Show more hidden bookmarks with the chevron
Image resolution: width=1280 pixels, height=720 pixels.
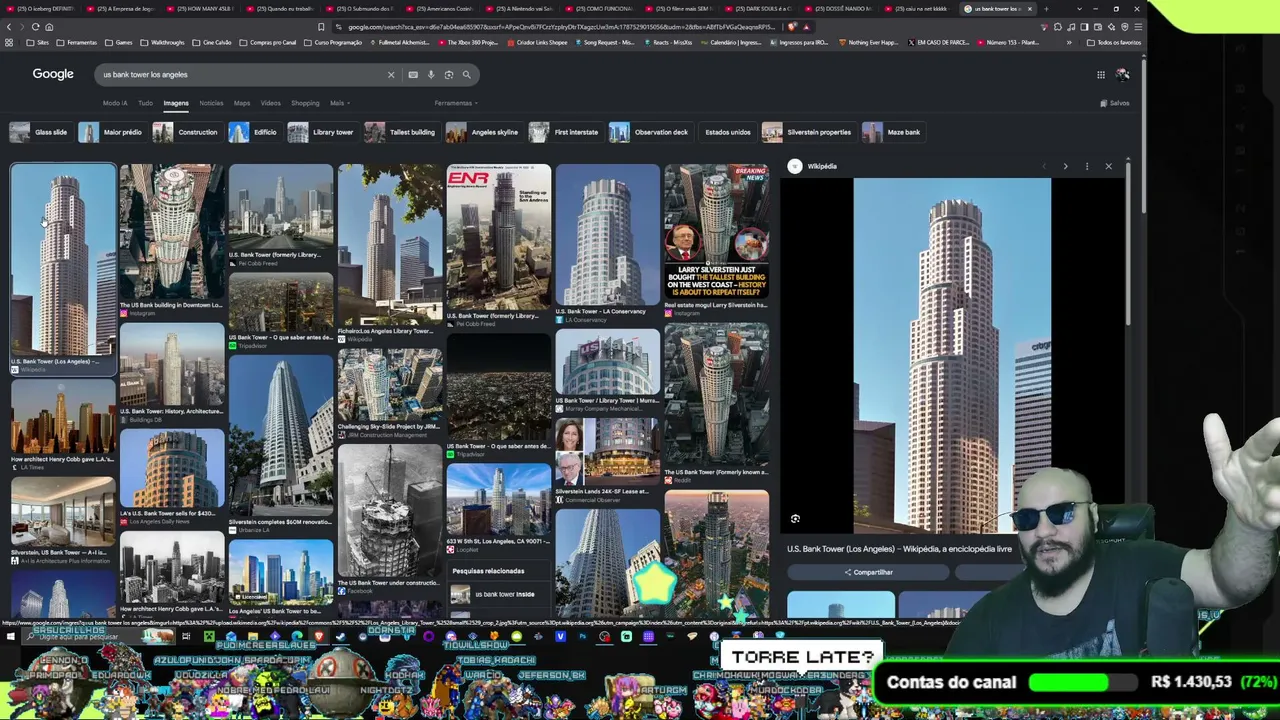click(1069, 43)
